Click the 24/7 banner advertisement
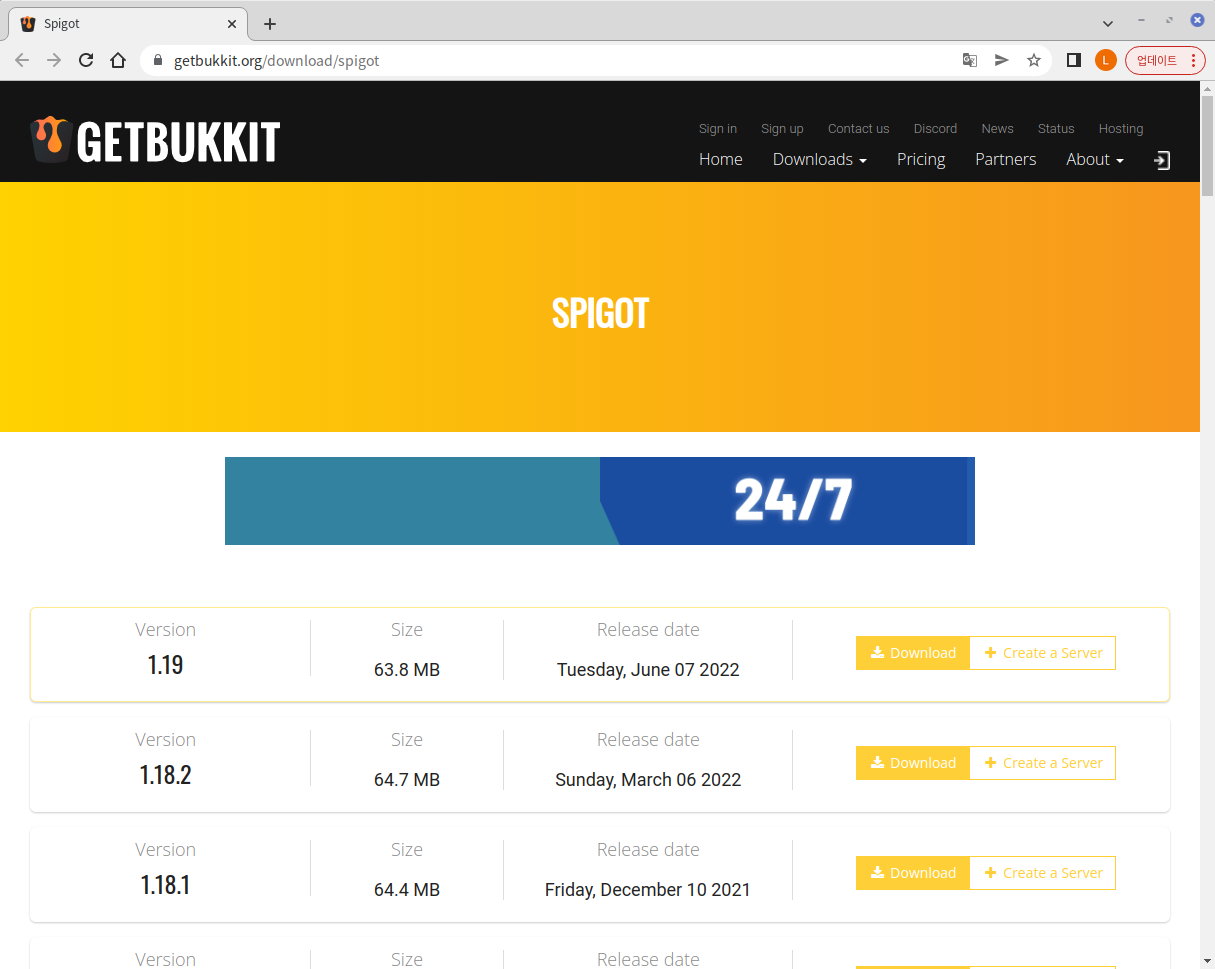 600,501
